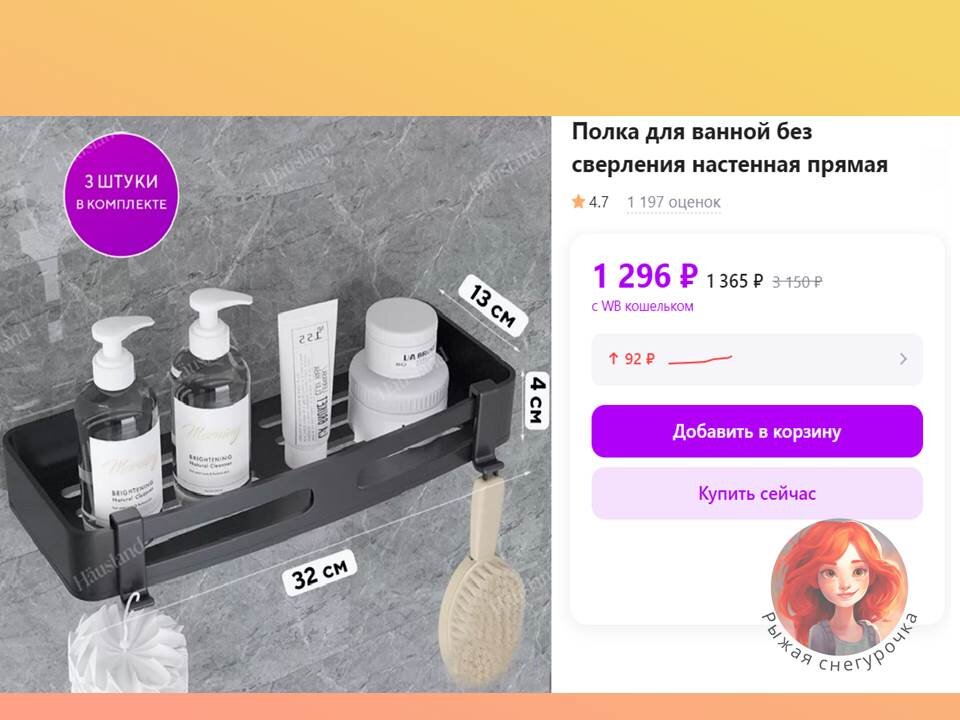
Task: Click the crossed-out 3 150 ₽ price
Action: coord(797,282)
